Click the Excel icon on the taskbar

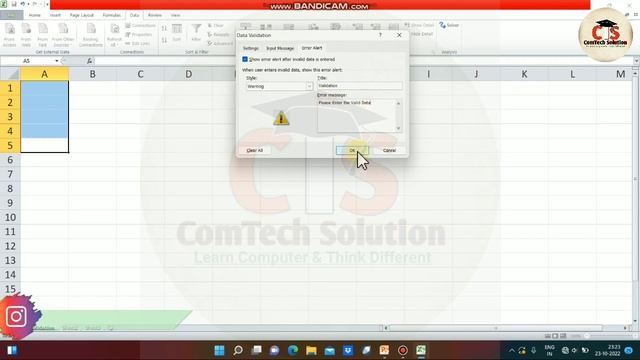click(x=421, y=350)
